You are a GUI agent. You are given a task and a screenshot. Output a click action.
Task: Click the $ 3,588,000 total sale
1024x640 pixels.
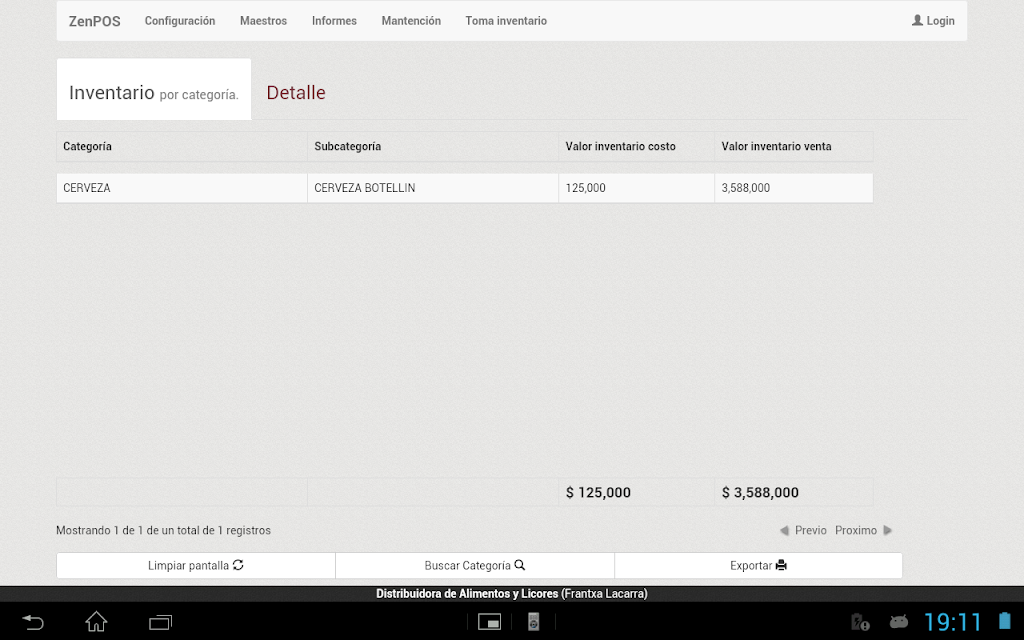(x=760, y=492)
